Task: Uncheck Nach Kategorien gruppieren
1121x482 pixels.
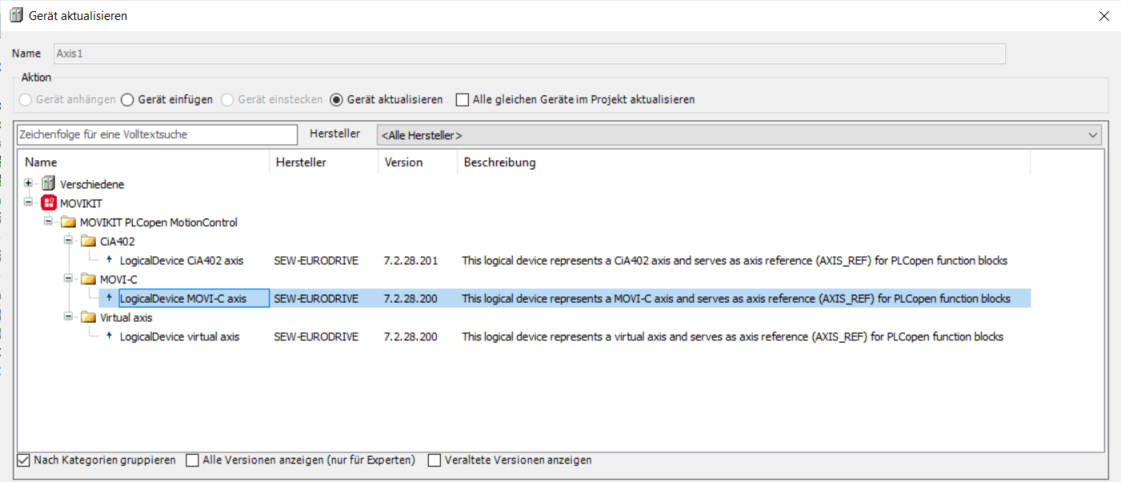Action: click(x=24, y=460)
